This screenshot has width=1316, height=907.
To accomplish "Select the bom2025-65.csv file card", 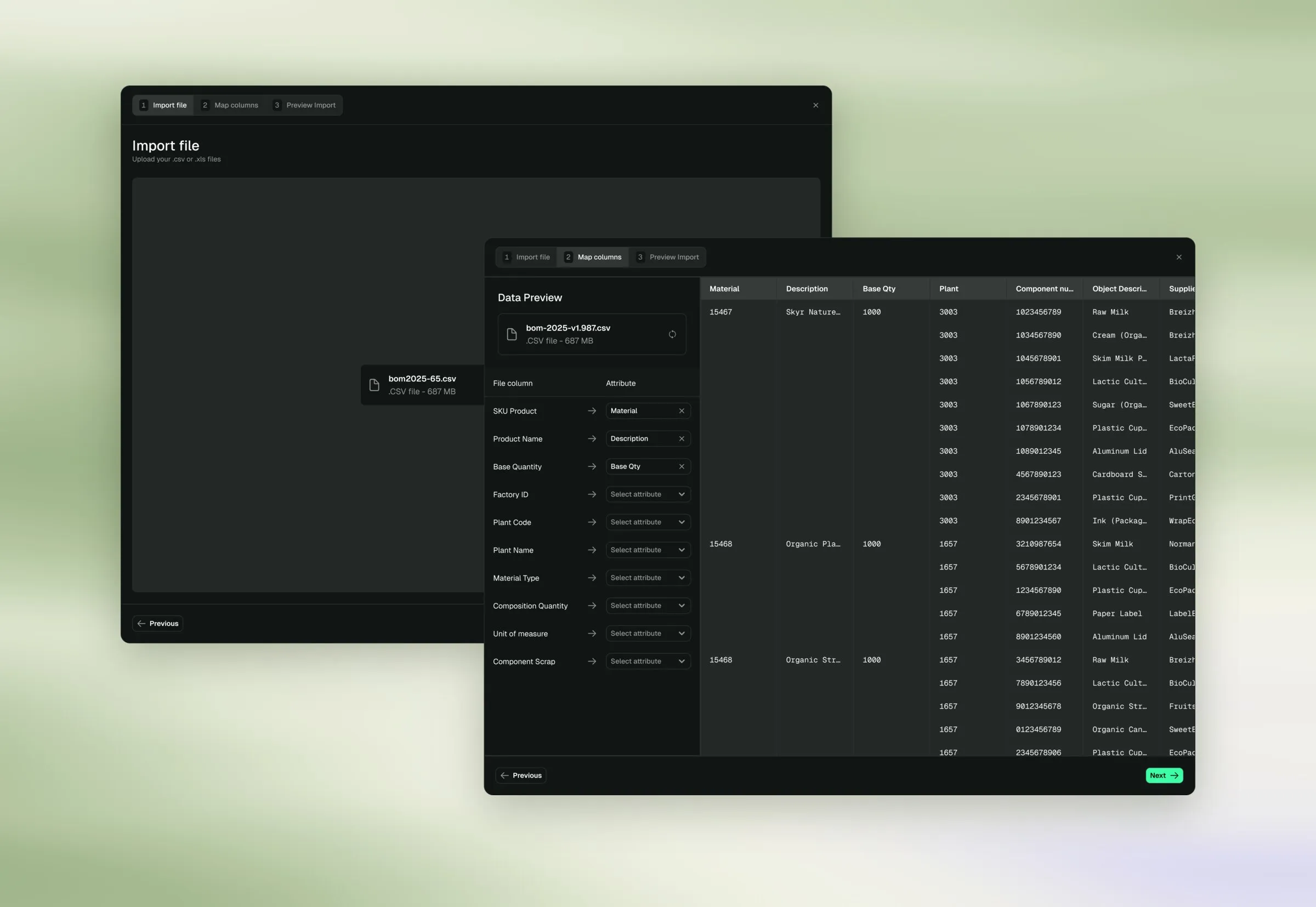I will (422, 385).
